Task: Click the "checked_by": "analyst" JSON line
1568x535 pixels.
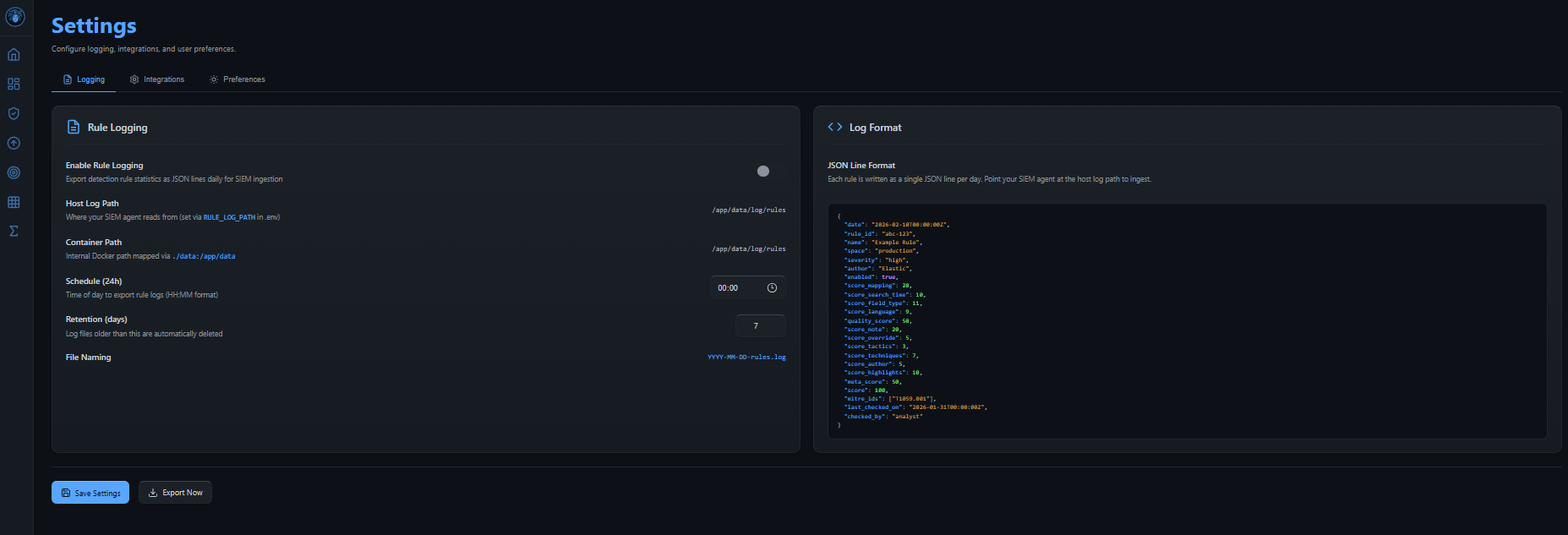Action: [x=883, y=417]
